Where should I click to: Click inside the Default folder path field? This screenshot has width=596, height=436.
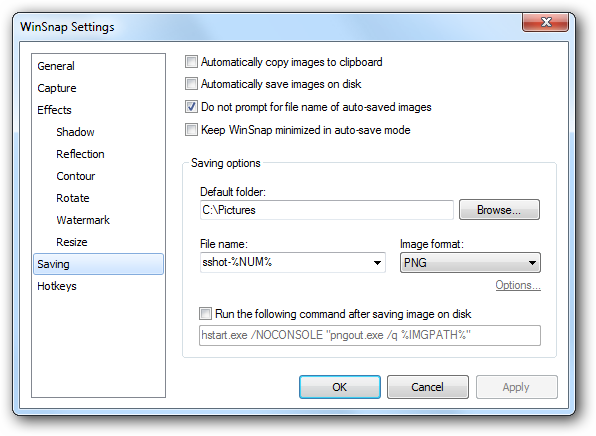point(327,210)
